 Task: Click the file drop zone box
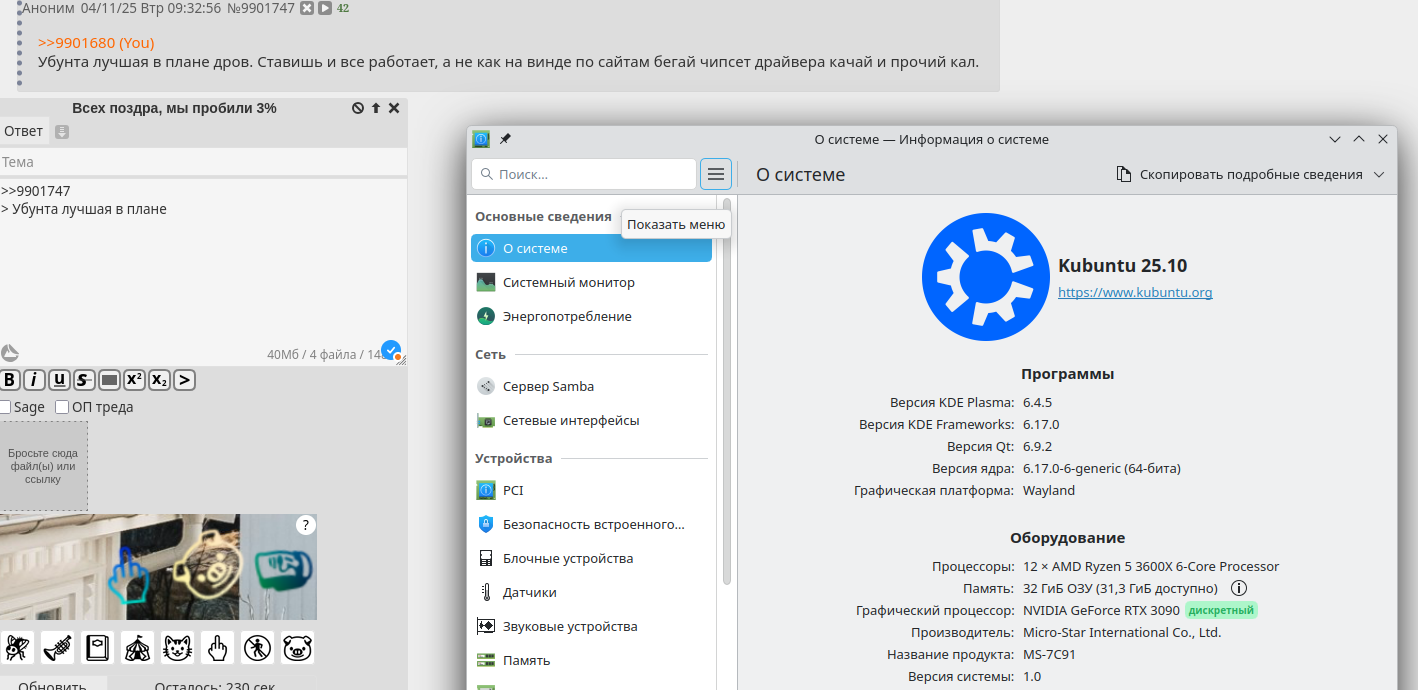(43, 466)
